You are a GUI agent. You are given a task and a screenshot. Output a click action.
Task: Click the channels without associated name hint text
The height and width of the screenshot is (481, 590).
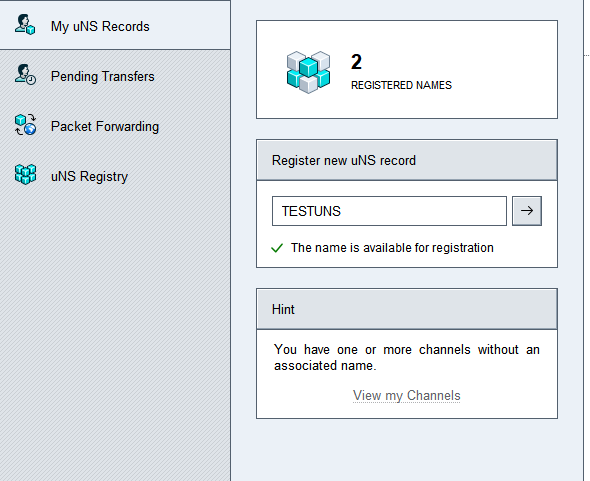coord(407,358)
